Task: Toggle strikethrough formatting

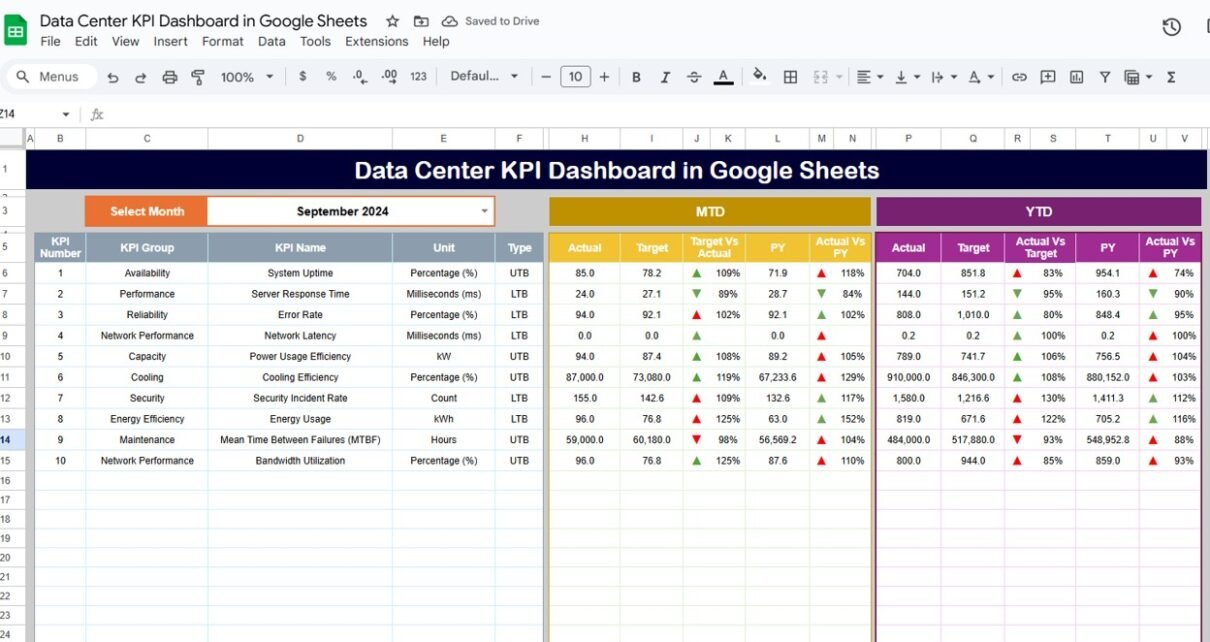Action: coord(694,77)
